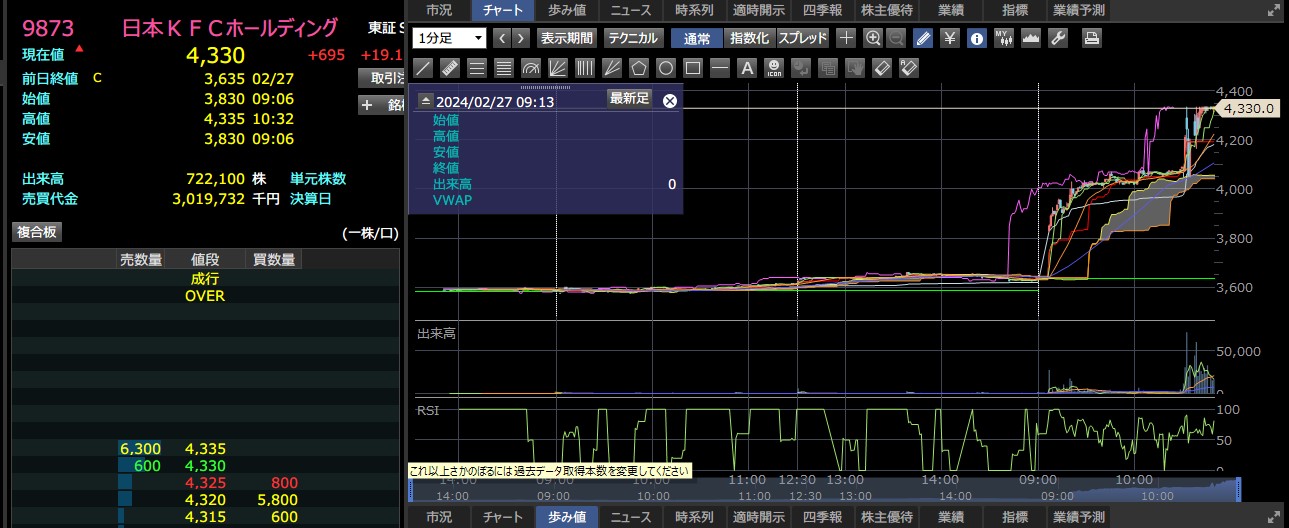Click the 表示期間 button
Image resolution: width=1289 pixels, height=528 pixels.
(x=566, y=38)
